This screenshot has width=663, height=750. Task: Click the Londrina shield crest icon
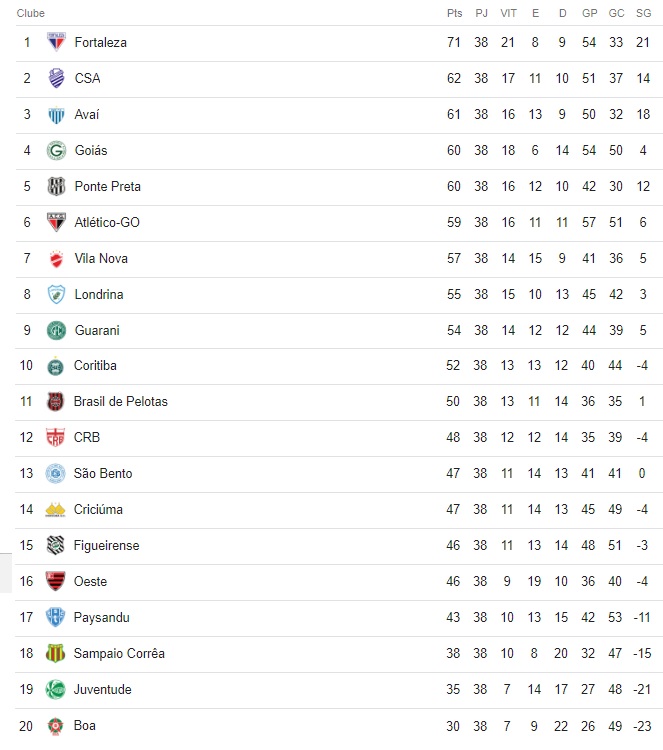tap(56, 294)
